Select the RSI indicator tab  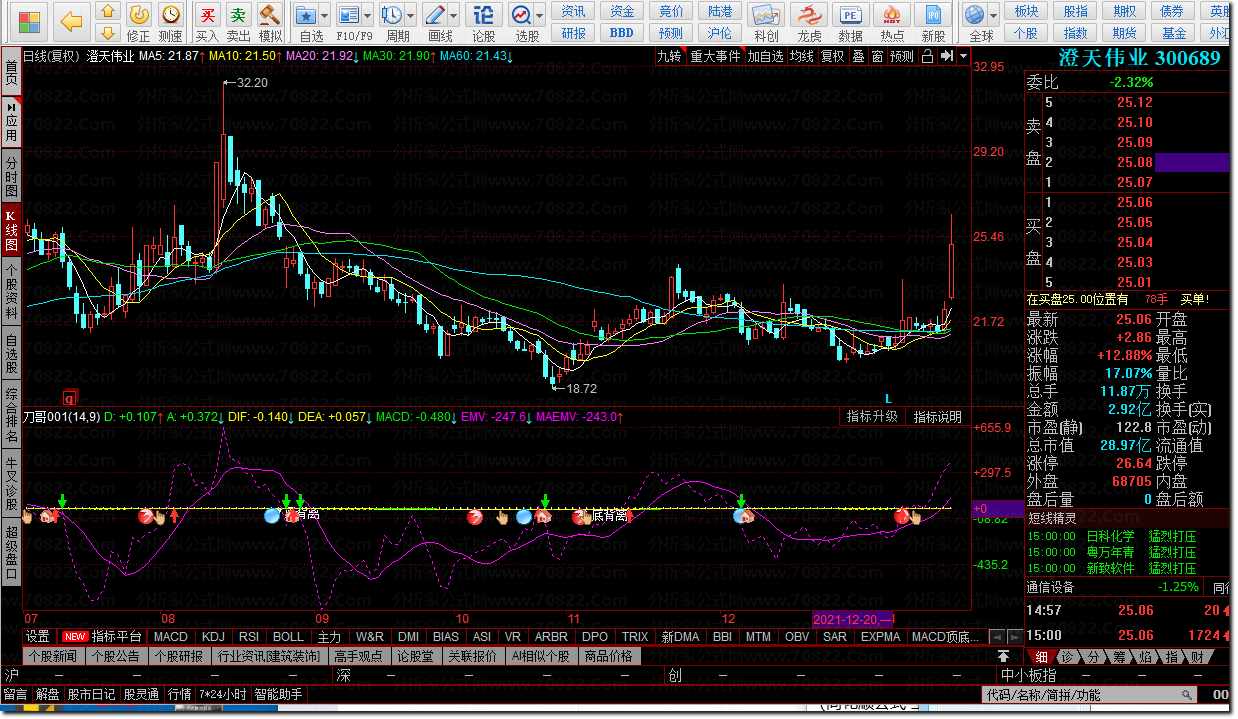pos(248,636)
